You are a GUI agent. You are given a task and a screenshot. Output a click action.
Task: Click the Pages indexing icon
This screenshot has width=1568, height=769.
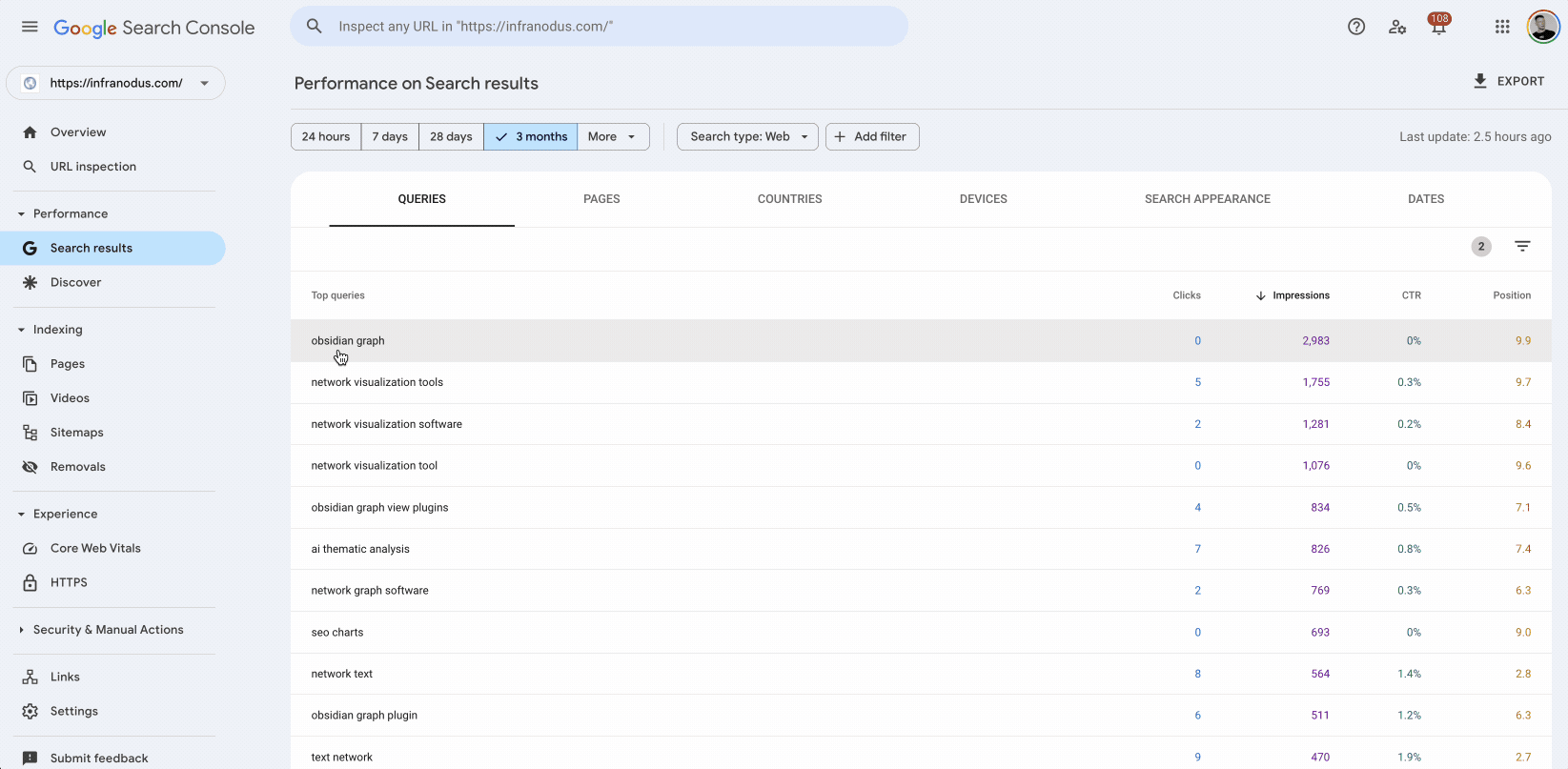point(30,364)
